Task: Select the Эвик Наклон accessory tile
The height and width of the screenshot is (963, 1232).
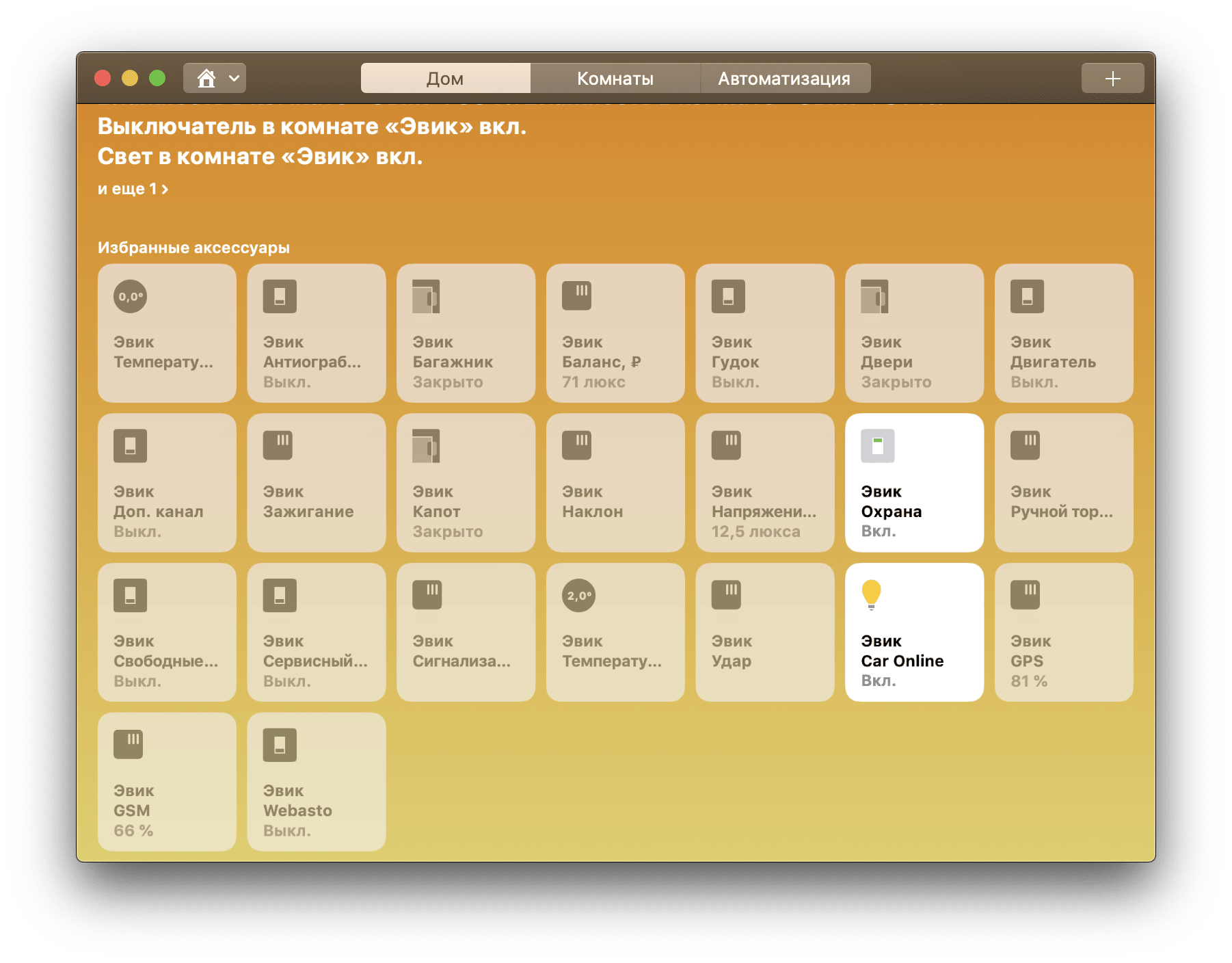Action: click(614, 482)
